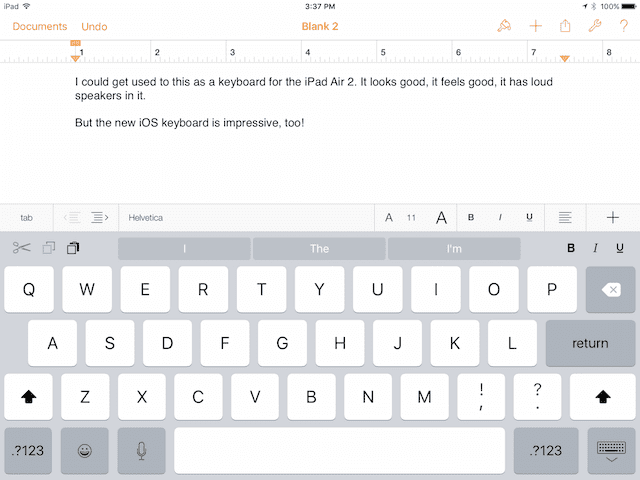The image size is (640, 480).
Task: Tap the help question mark icon
Action: [623, 26]
